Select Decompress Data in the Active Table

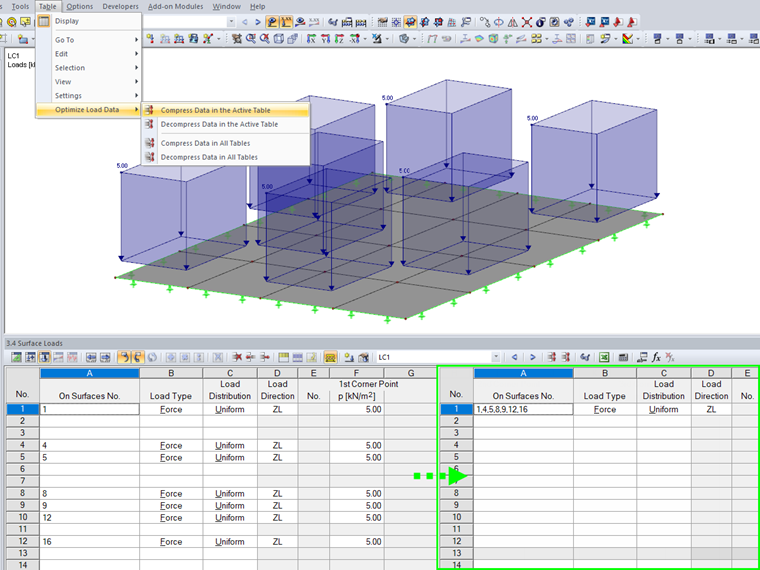pos(226,124)
